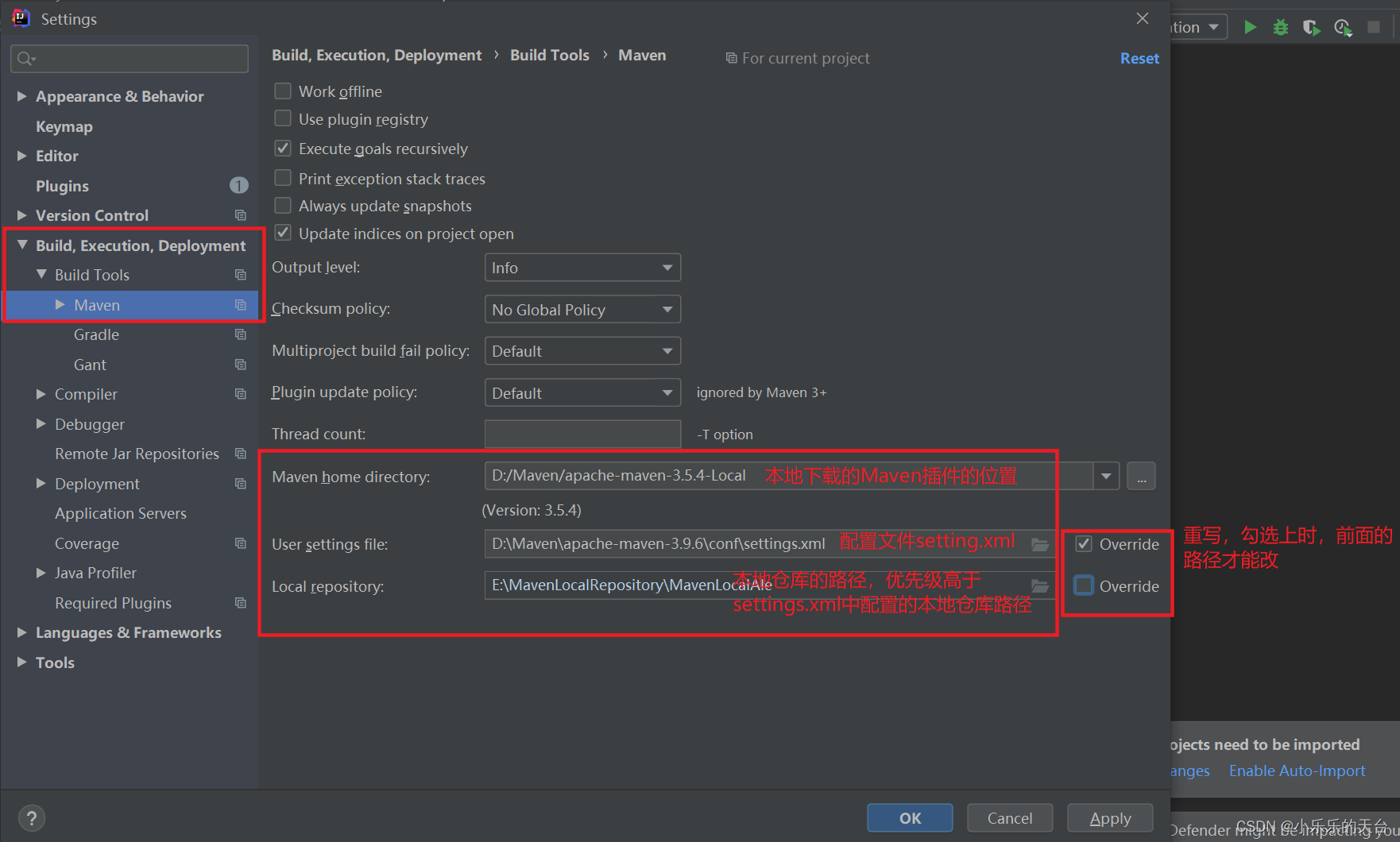Image resolution: width=1400 pixels, height=842 pixels.
Task: Enable Print exception stack traces
Action: (283, 177)
